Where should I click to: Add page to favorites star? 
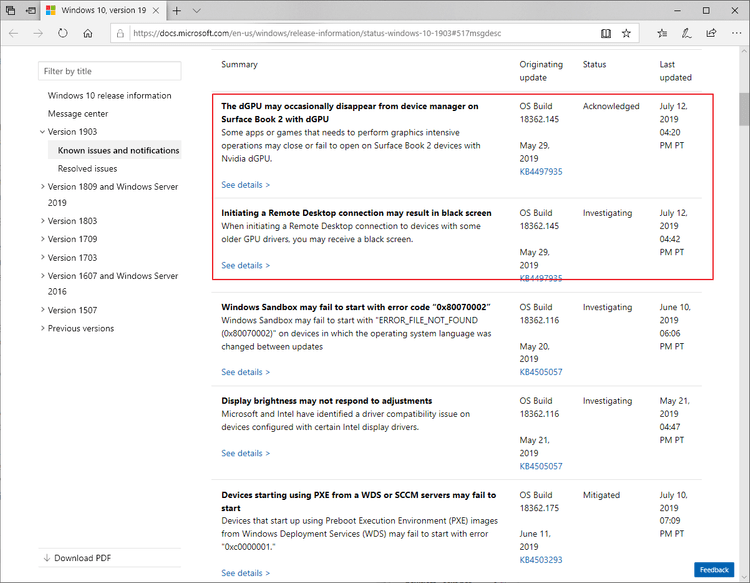click(626, 33)
